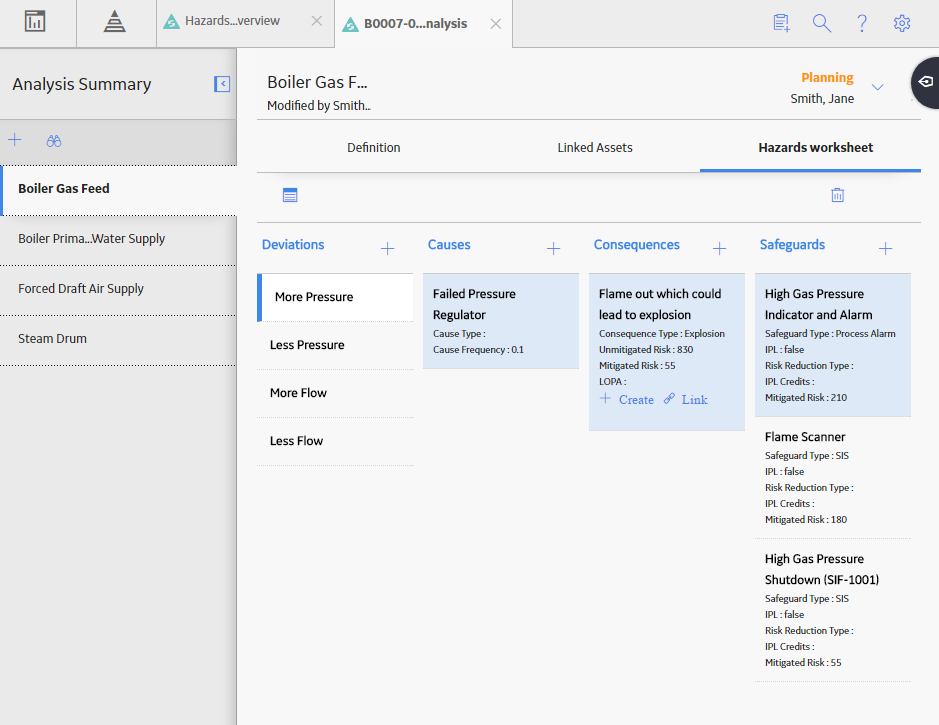
Task: Select the Failed Pressure Regulator cause card
Action: (501, 321)
